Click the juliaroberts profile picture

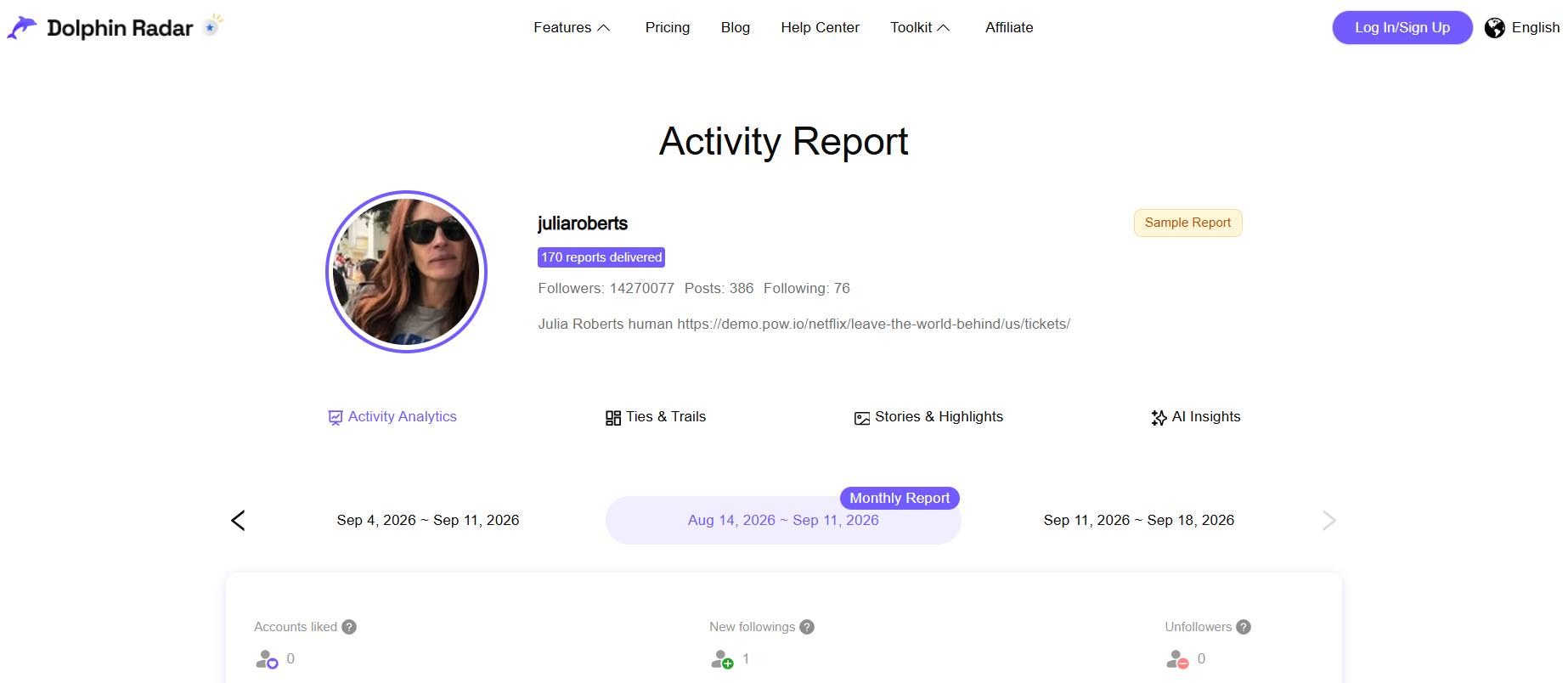[407, 272]
